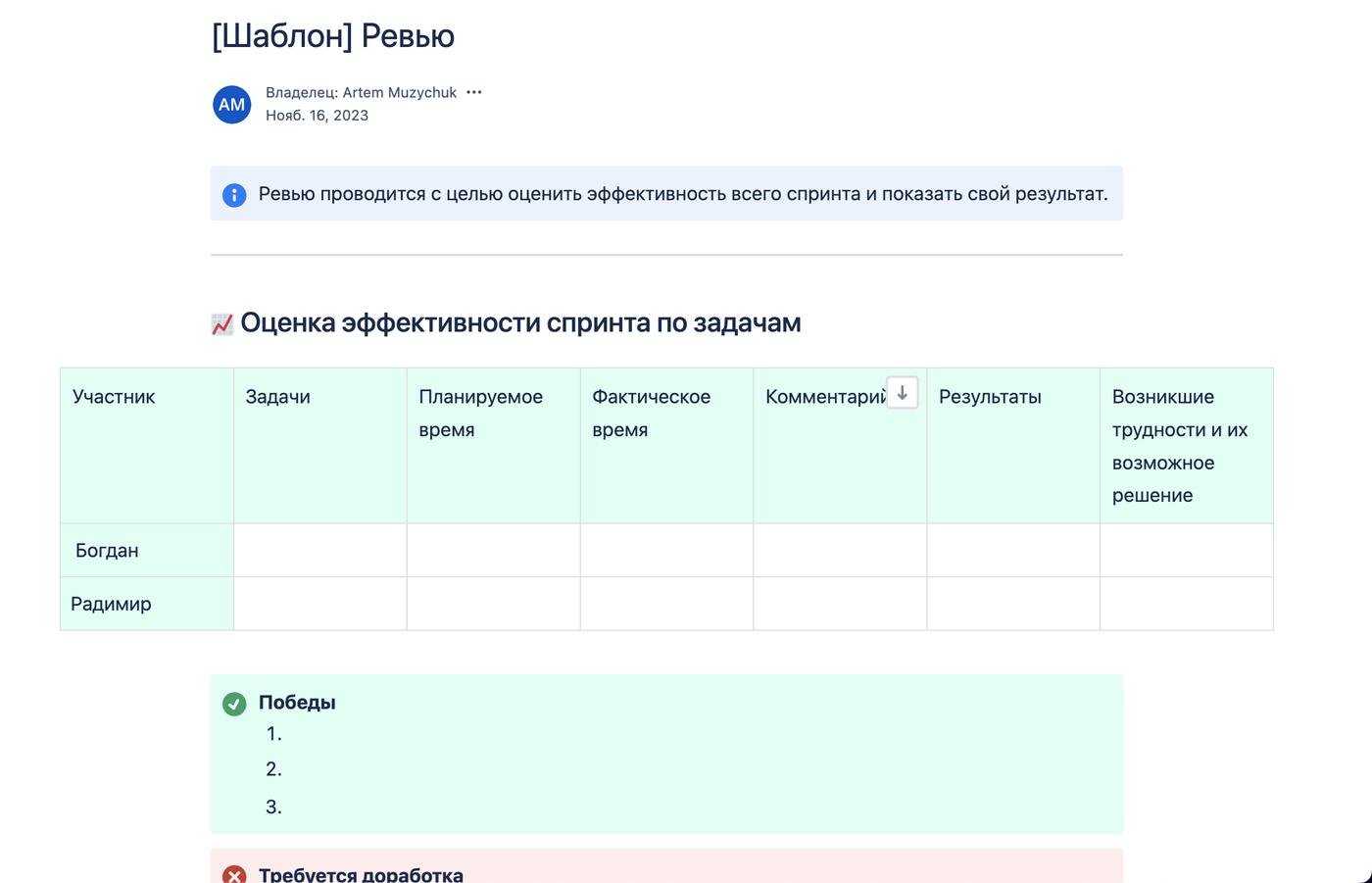Click the red cross icon near Требуется доработка
The width and height of the screenshot is (1372, 883).
[234, 874]
